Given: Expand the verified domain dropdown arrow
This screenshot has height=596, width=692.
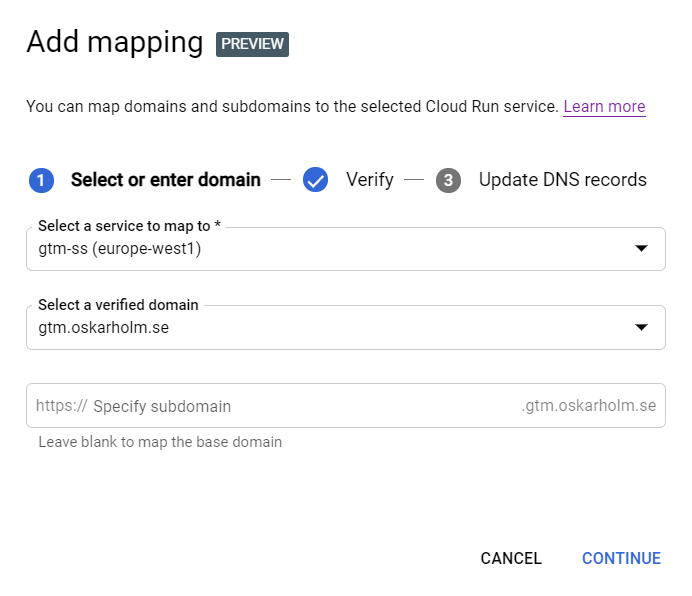Looking at the screenshot, I should coord(642,327).
